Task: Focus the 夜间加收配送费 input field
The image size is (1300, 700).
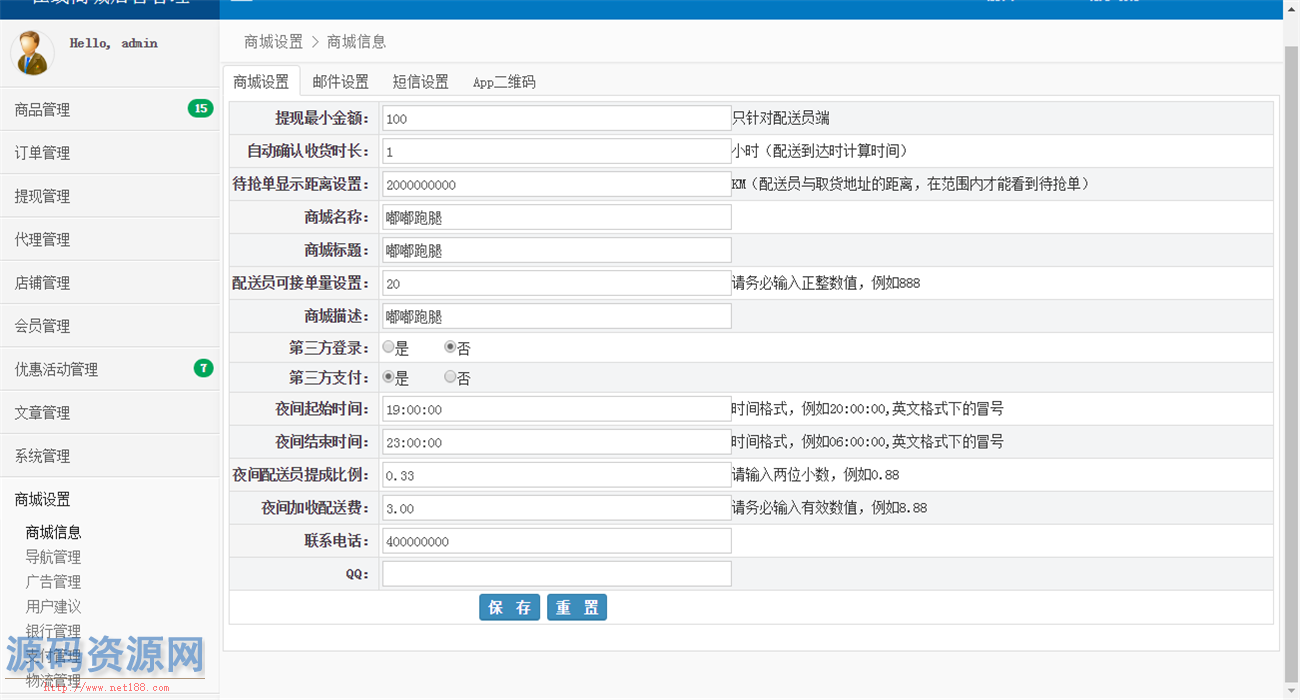Action: [x=557, y=508]
